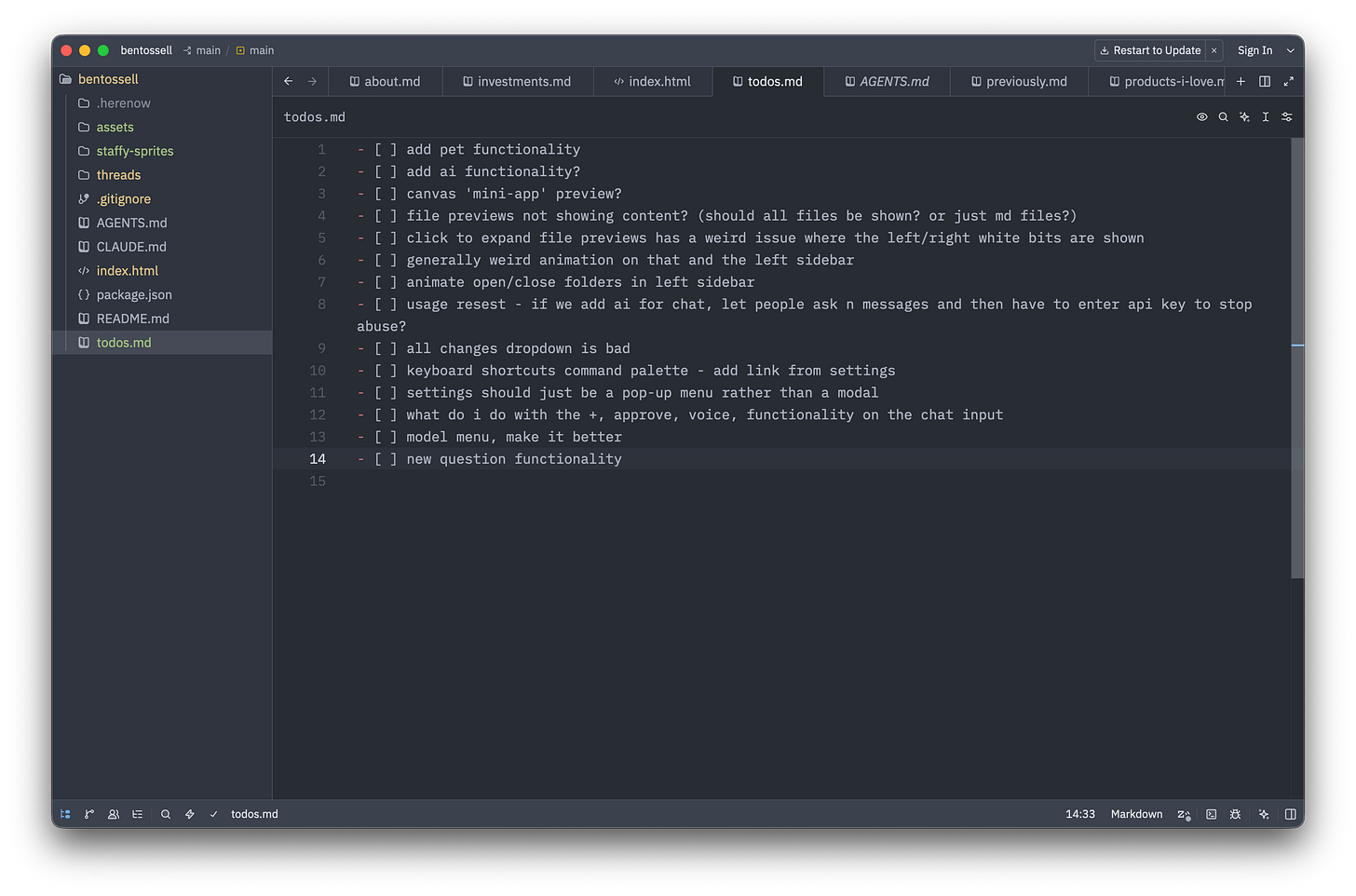
Task: Add a new tab with plus icon
Action: [x=1241, y=82]
